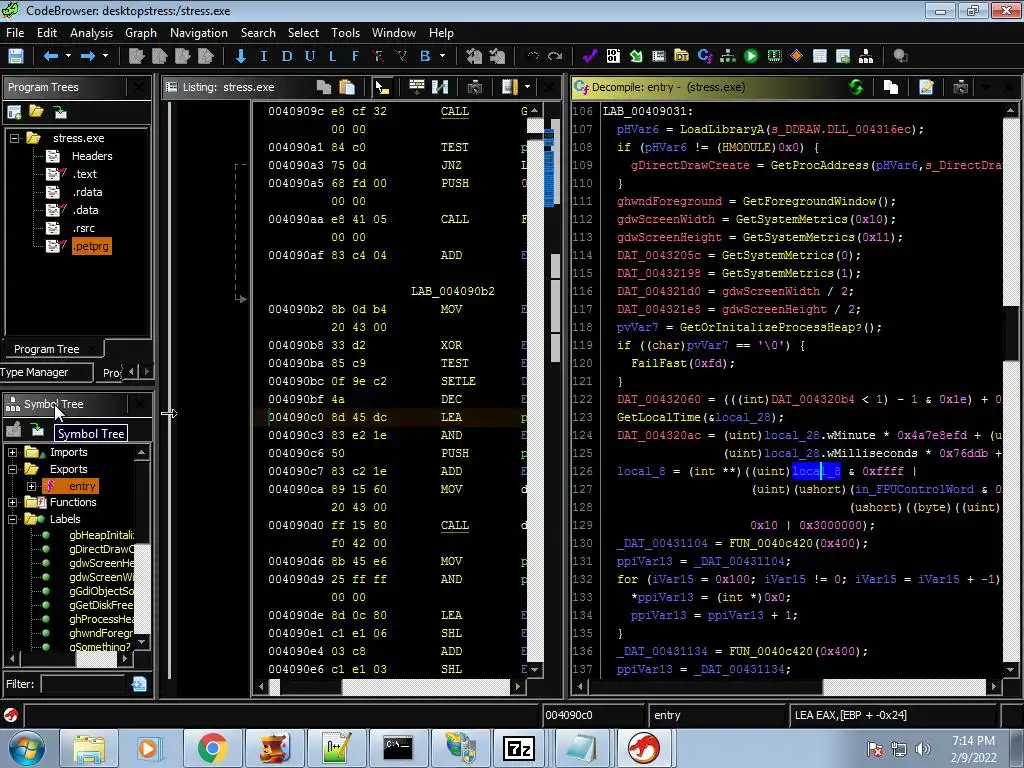Viewport: 1024px width, 768px height.
Task: Select the ghwndForegr label in Symbol Tree
Action: (101, 633)
